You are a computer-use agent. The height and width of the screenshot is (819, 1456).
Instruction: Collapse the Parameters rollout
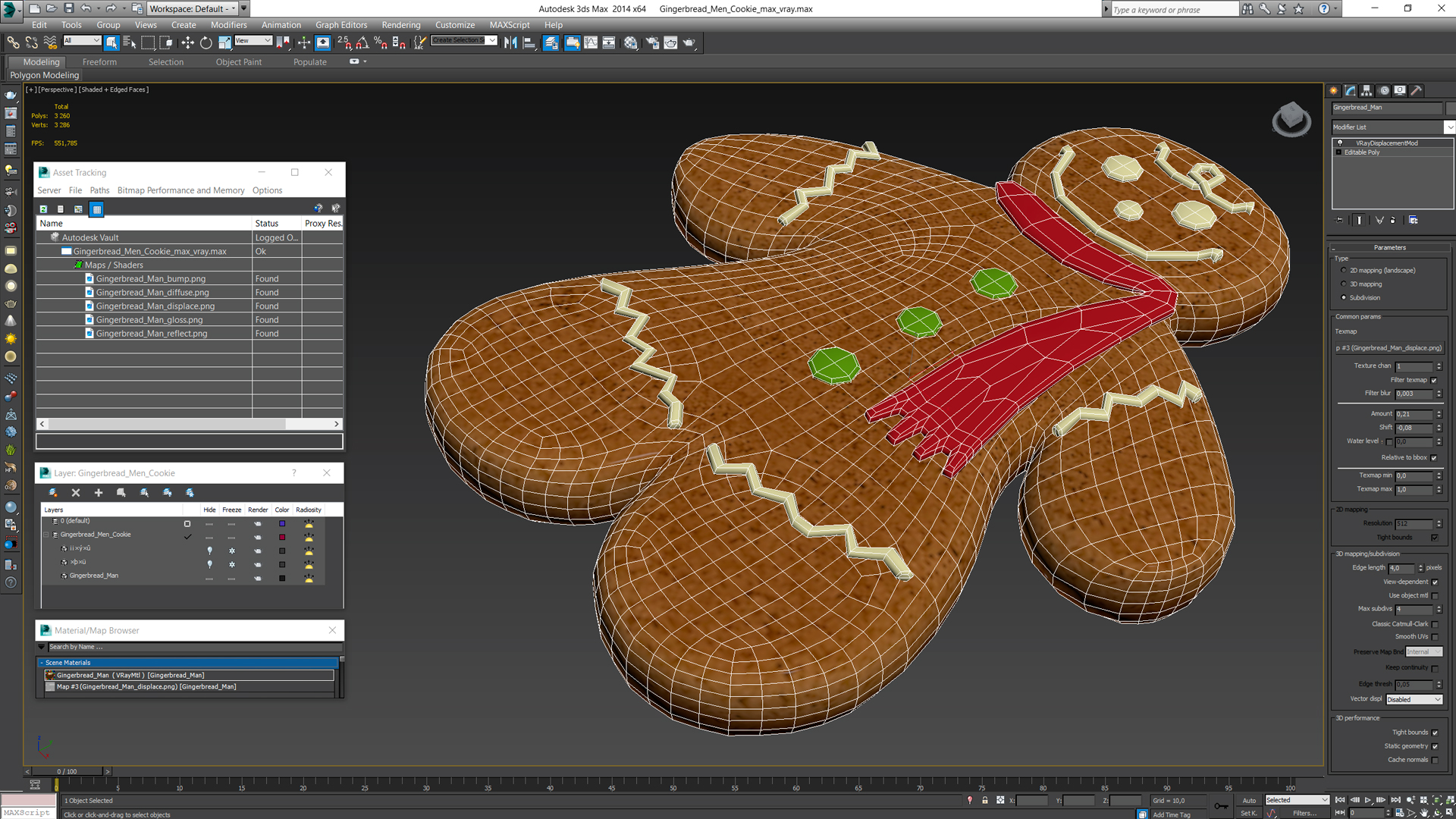click(x=1389, y=247)
